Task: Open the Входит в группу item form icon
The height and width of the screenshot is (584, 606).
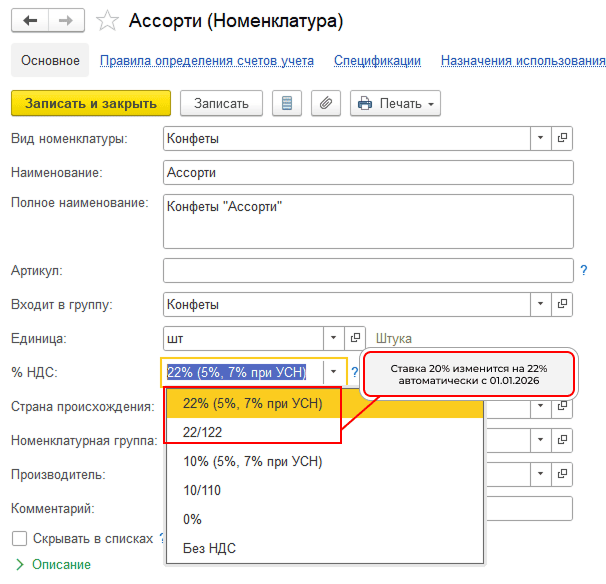Action: (x=563, y=304)
